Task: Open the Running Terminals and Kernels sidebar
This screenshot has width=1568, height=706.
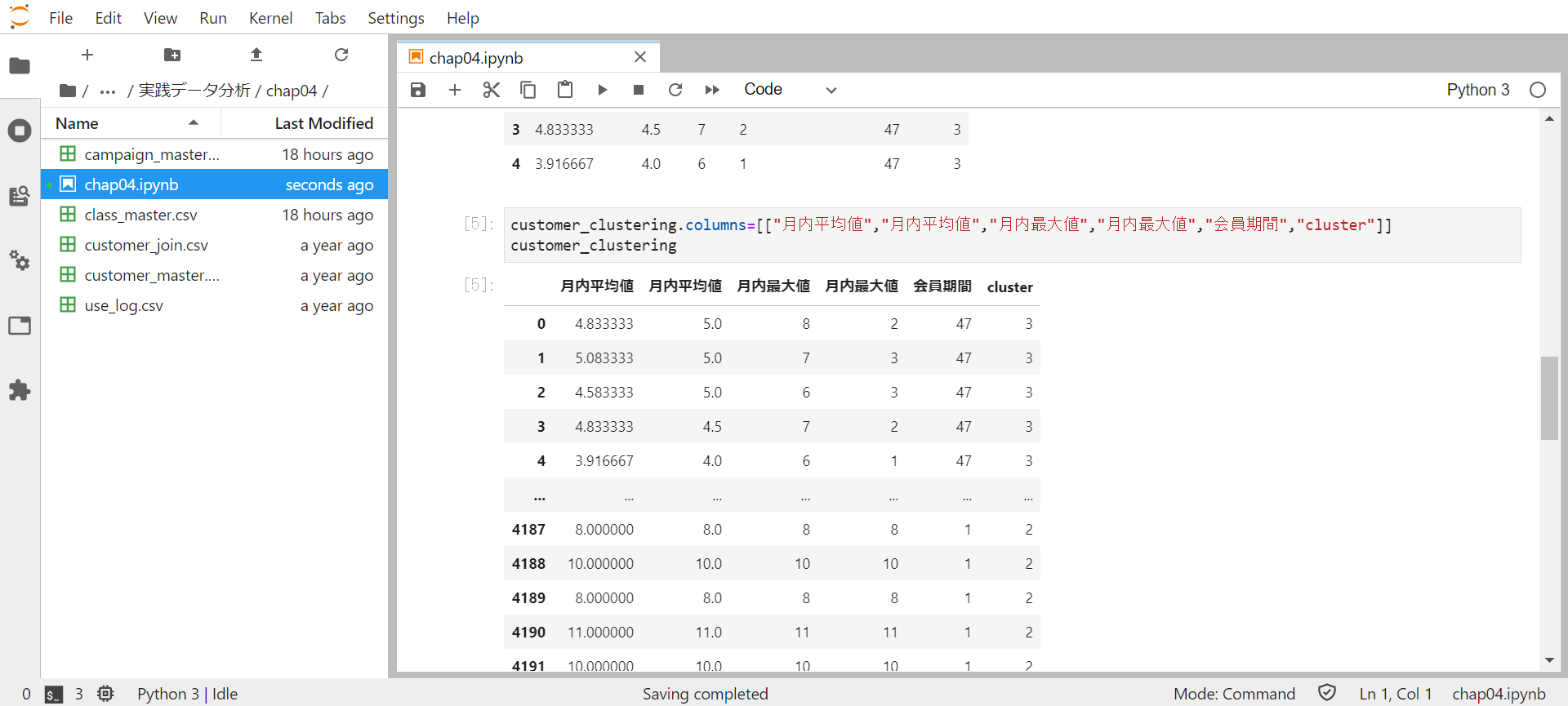Action: click(20, 131)
